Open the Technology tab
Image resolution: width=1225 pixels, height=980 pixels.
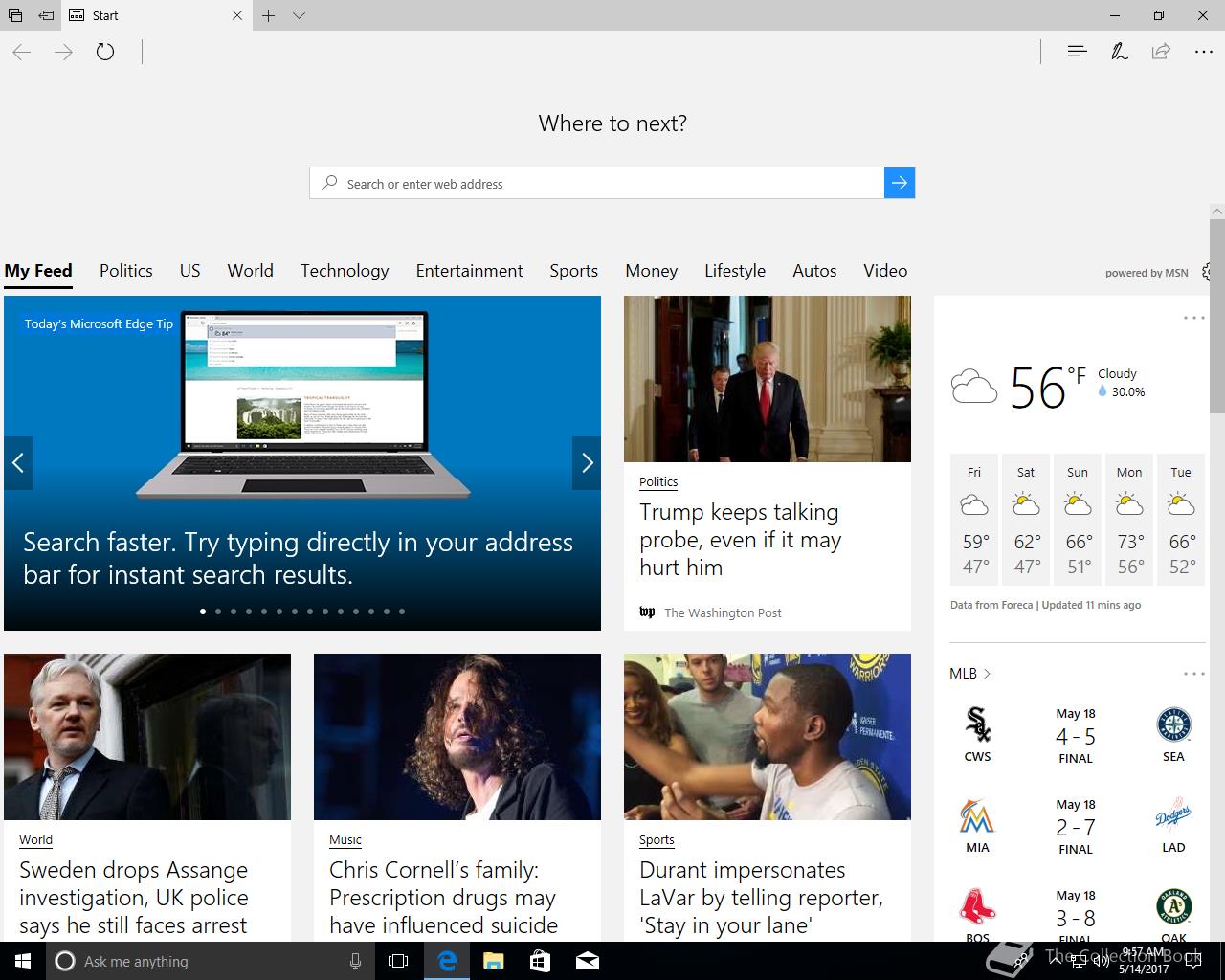[x=345, y=271]
